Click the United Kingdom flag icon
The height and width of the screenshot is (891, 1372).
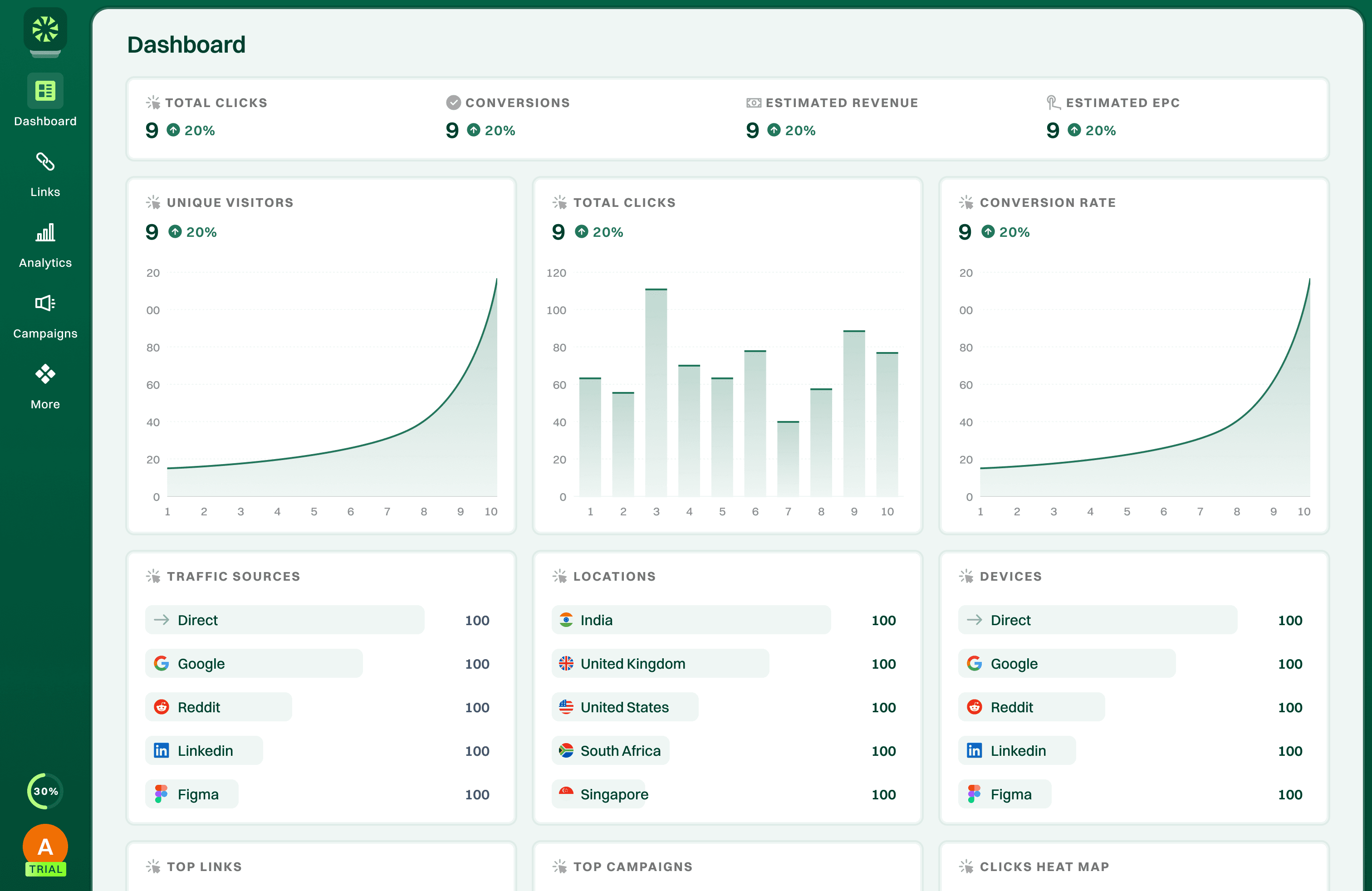click(x=566, y=663)
